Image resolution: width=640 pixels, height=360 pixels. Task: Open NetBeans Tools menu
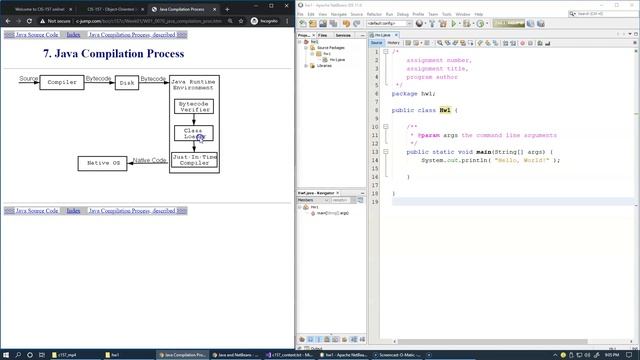447,14
